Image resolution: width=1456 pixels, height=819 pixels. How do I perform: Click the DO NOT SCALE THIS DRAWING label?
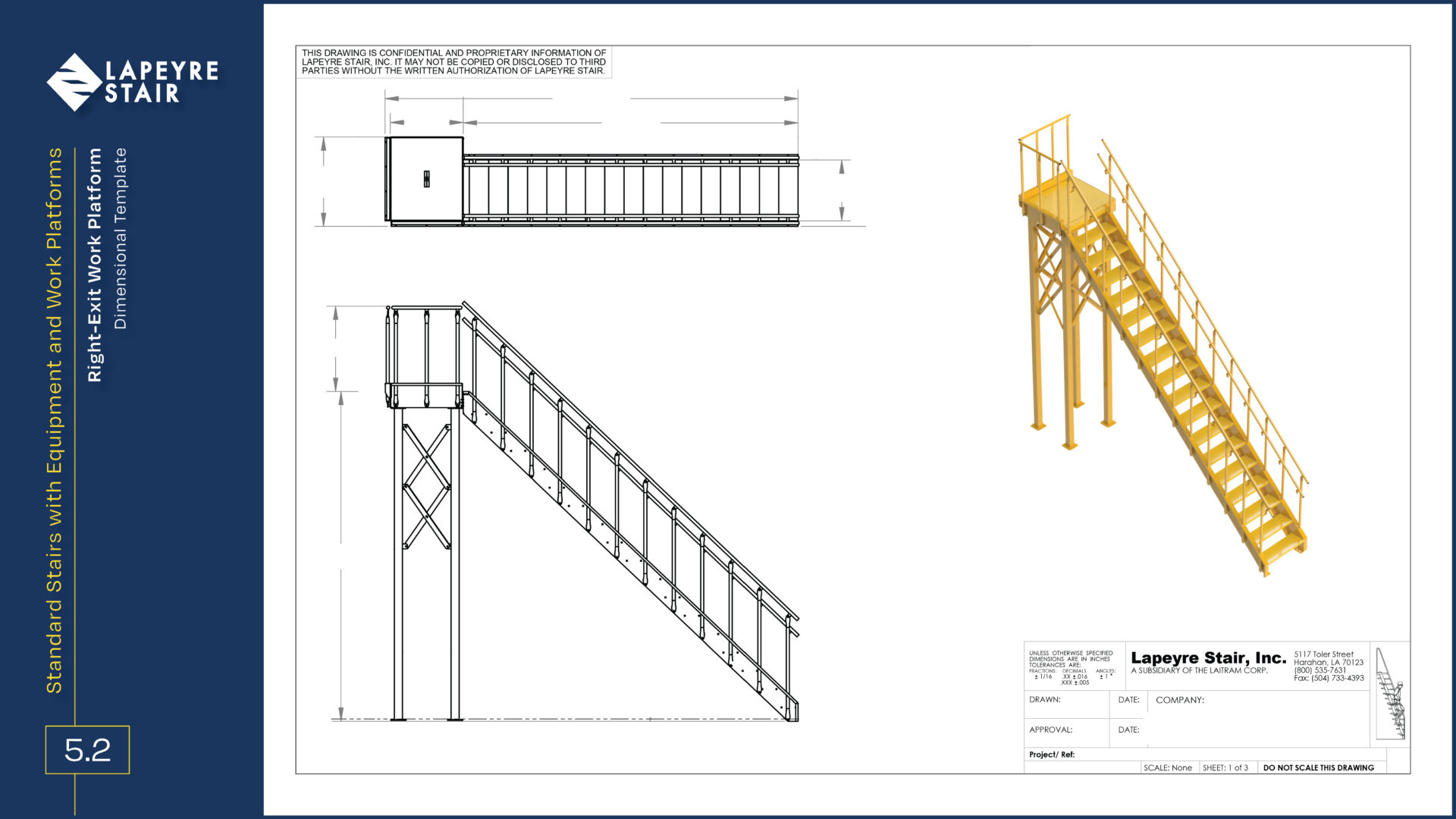tap(1319, 768)
